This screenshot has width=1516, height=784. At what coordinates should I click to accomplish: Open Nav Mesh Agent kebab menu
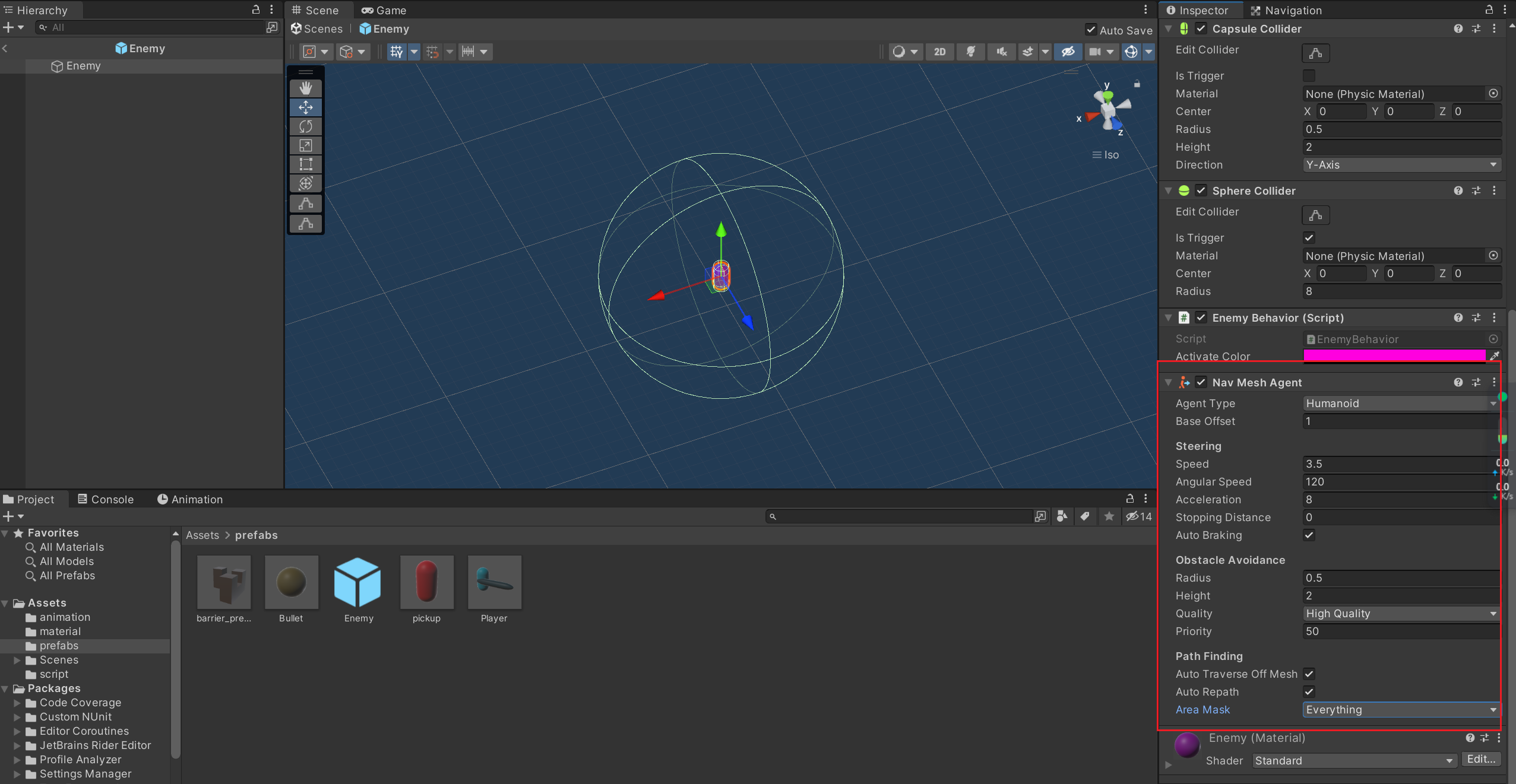click(1494, 382)
